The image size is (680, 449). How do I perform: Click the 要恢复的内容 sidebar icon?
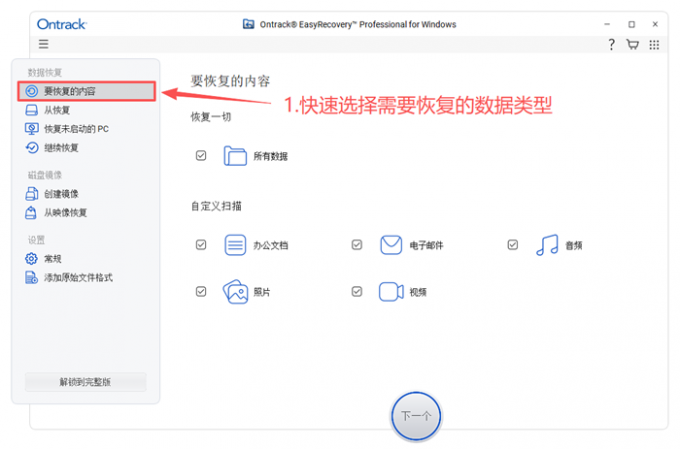pos(32,91)
